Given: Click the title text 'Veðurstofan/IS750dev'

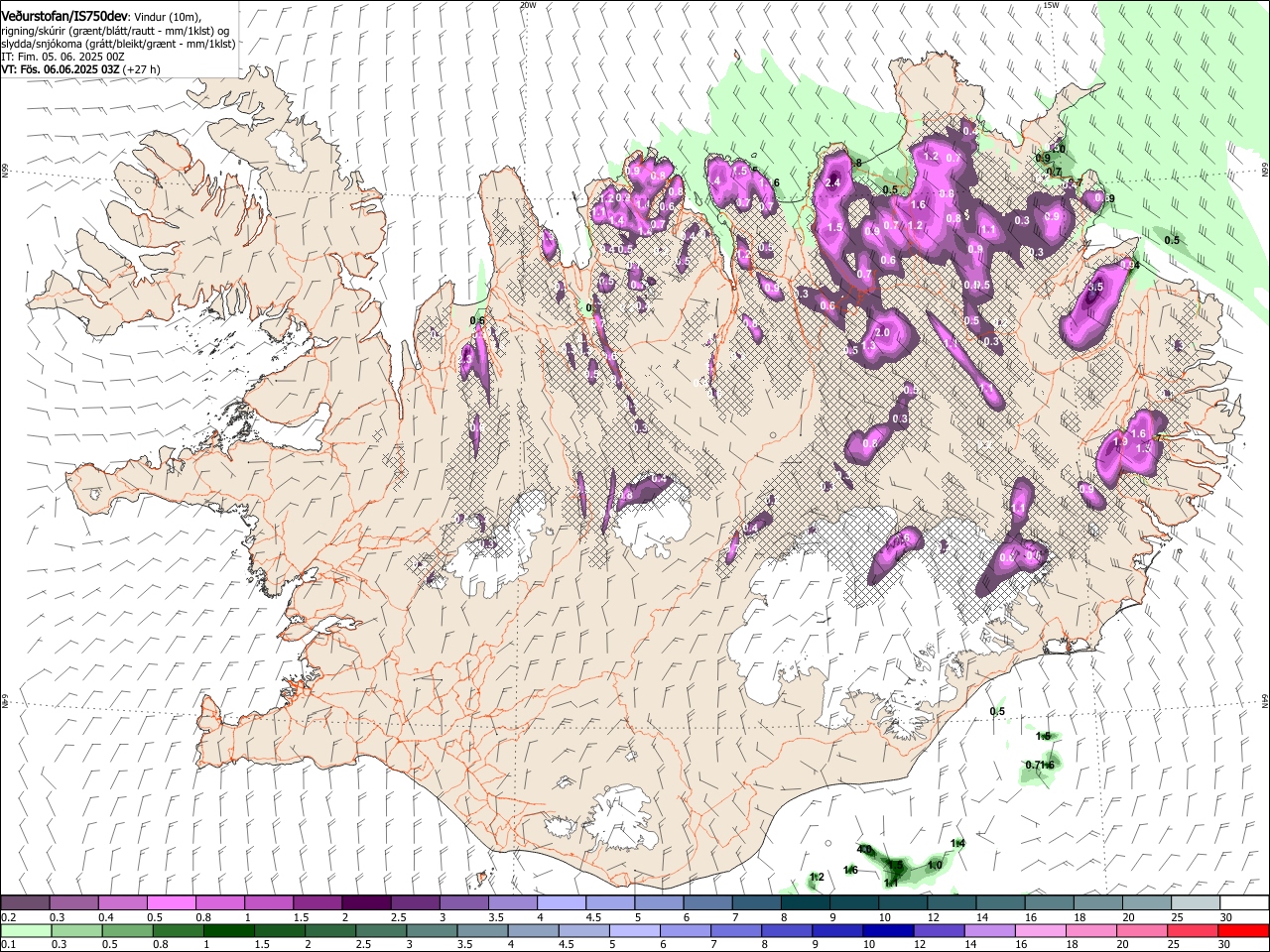Looking at the screenshot, I should tap(64, 16).
